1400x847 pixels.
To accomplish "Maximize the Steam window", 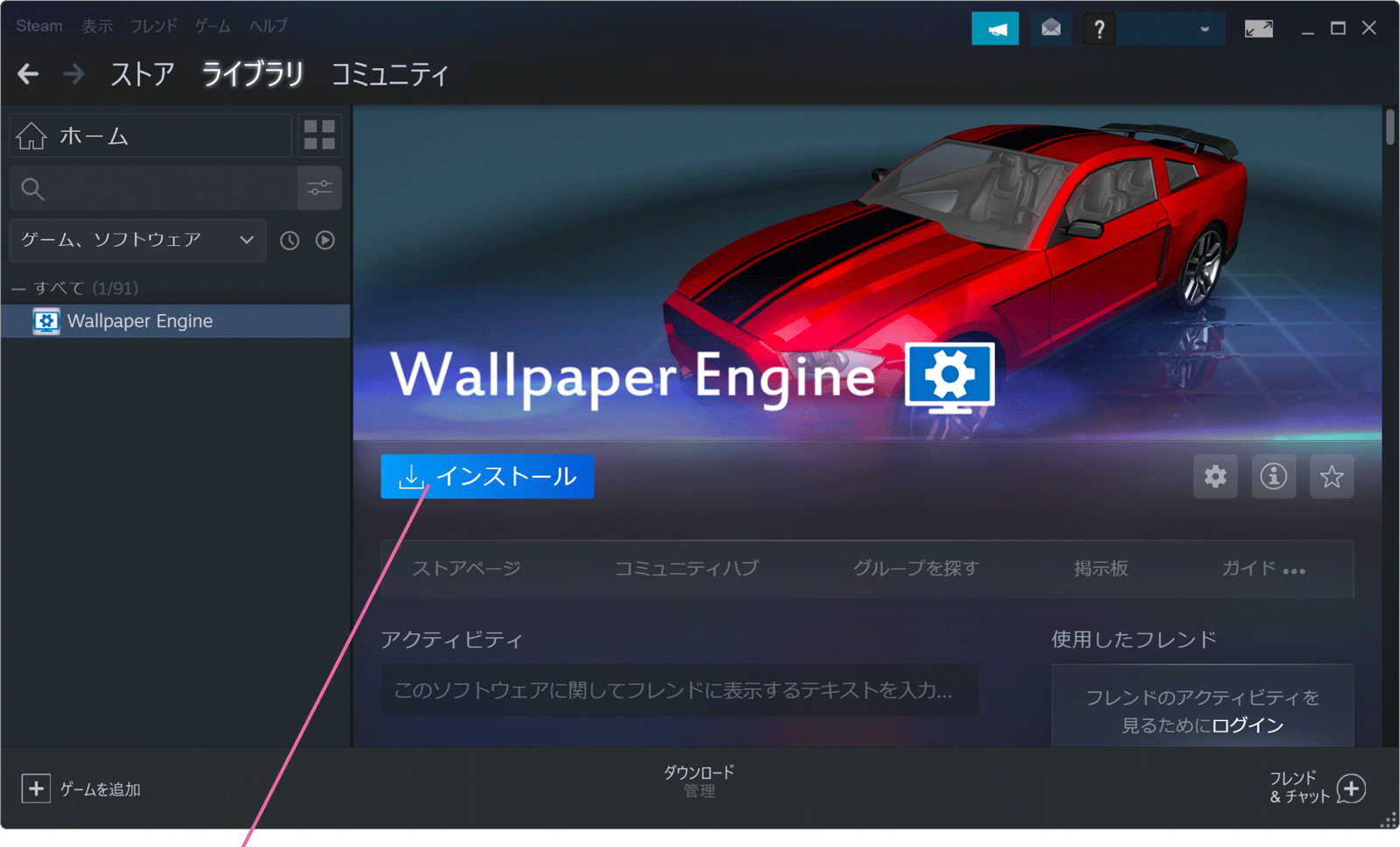I will [1338, 28].
